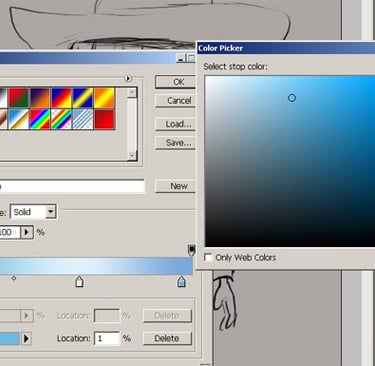Click the Color Picker title bar

(286, 48)
